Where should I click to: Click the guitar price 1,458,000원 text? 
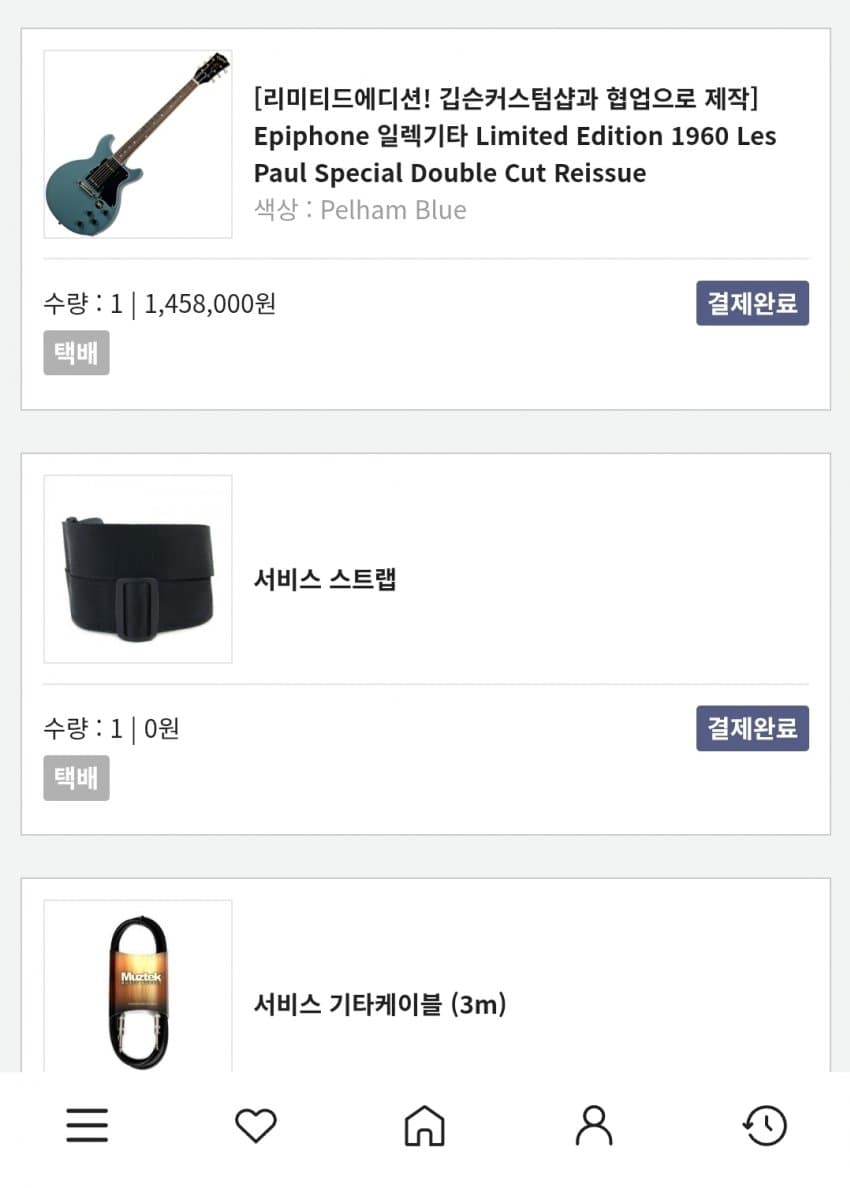tap(210, 304)
